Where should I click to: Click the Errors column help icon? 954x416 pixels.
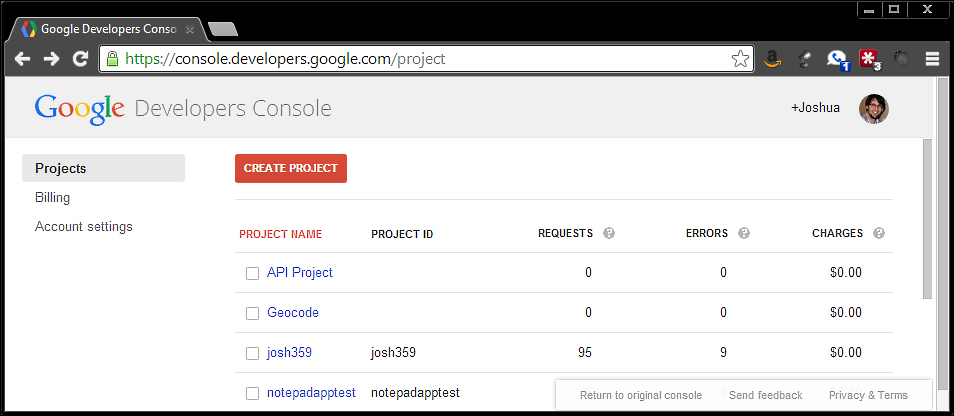[744, 234]
